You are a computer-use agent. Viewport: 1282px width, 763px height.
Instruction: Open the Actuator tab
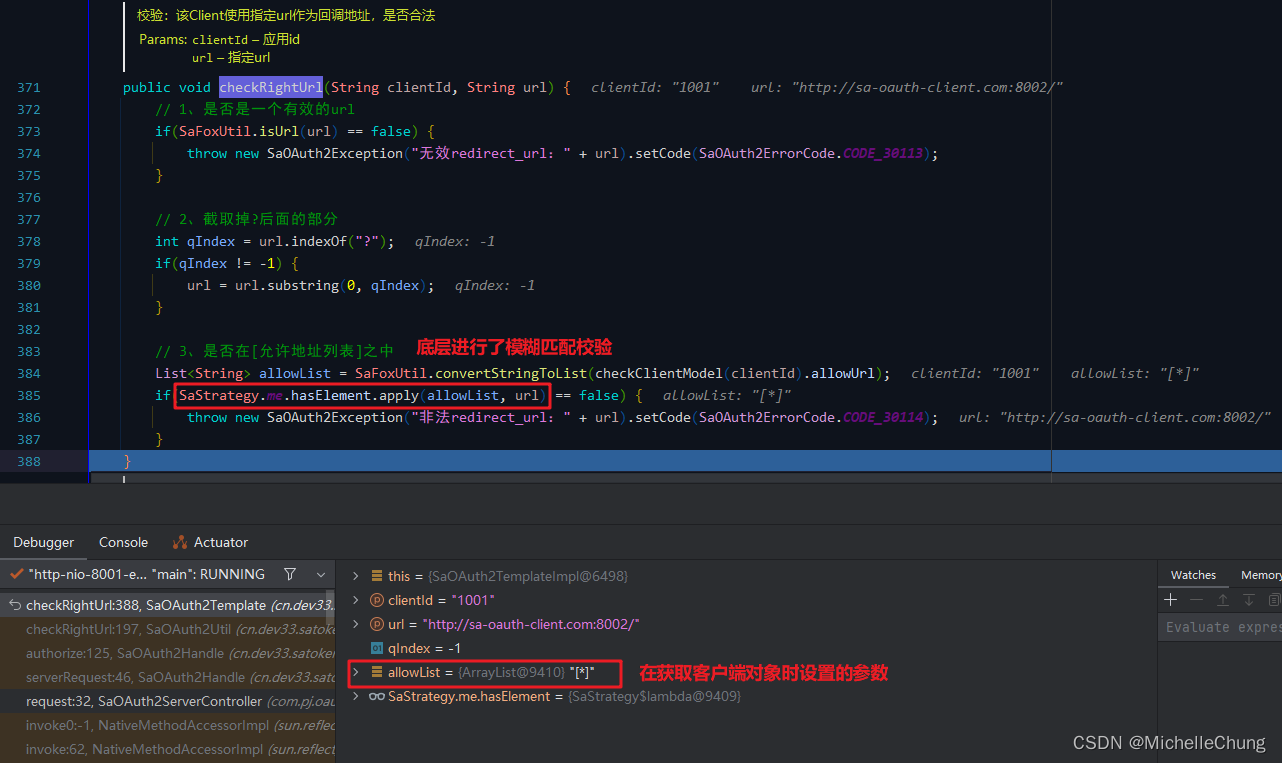210,542
